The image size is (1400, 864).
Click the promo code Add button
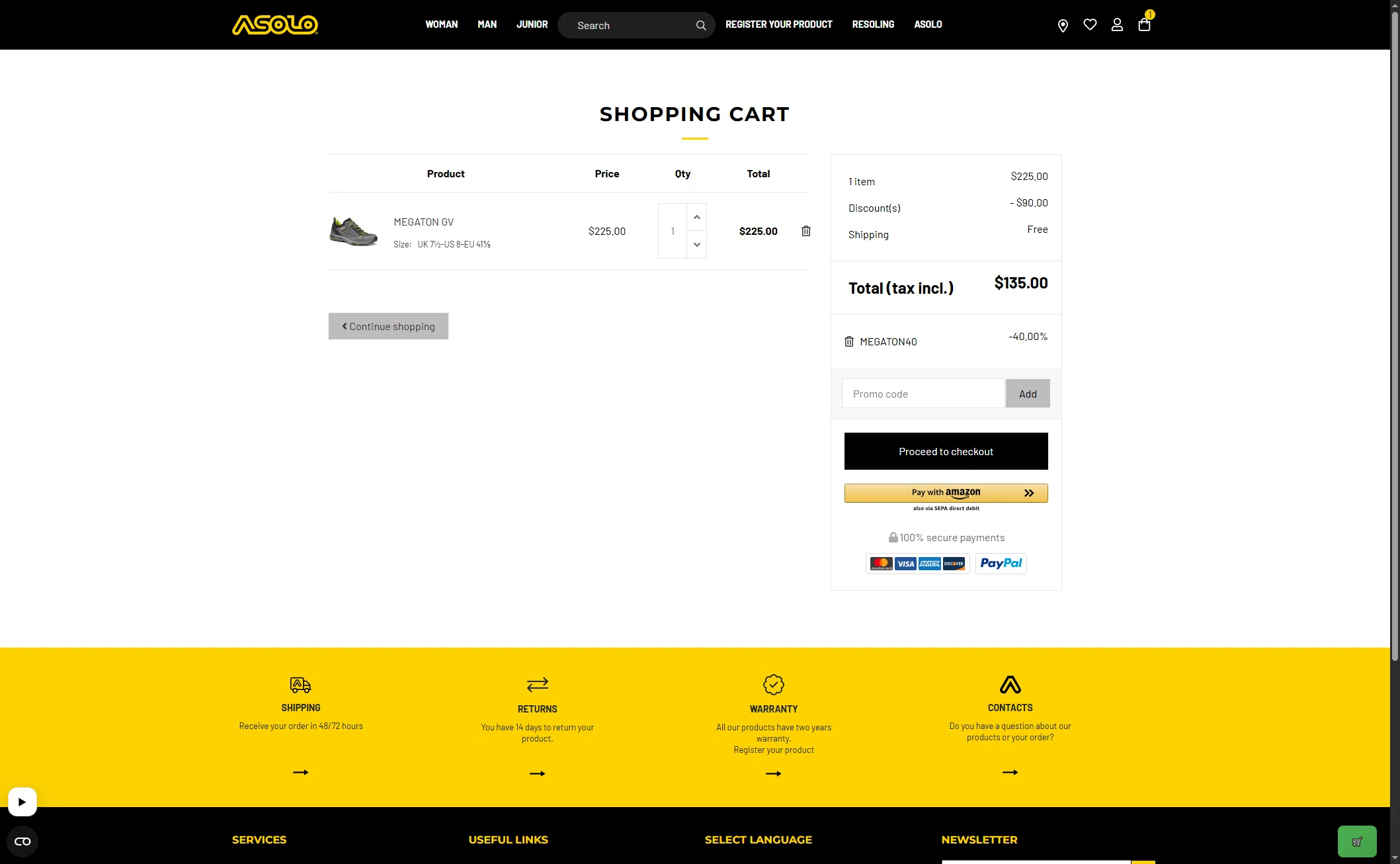[1028, 394]
